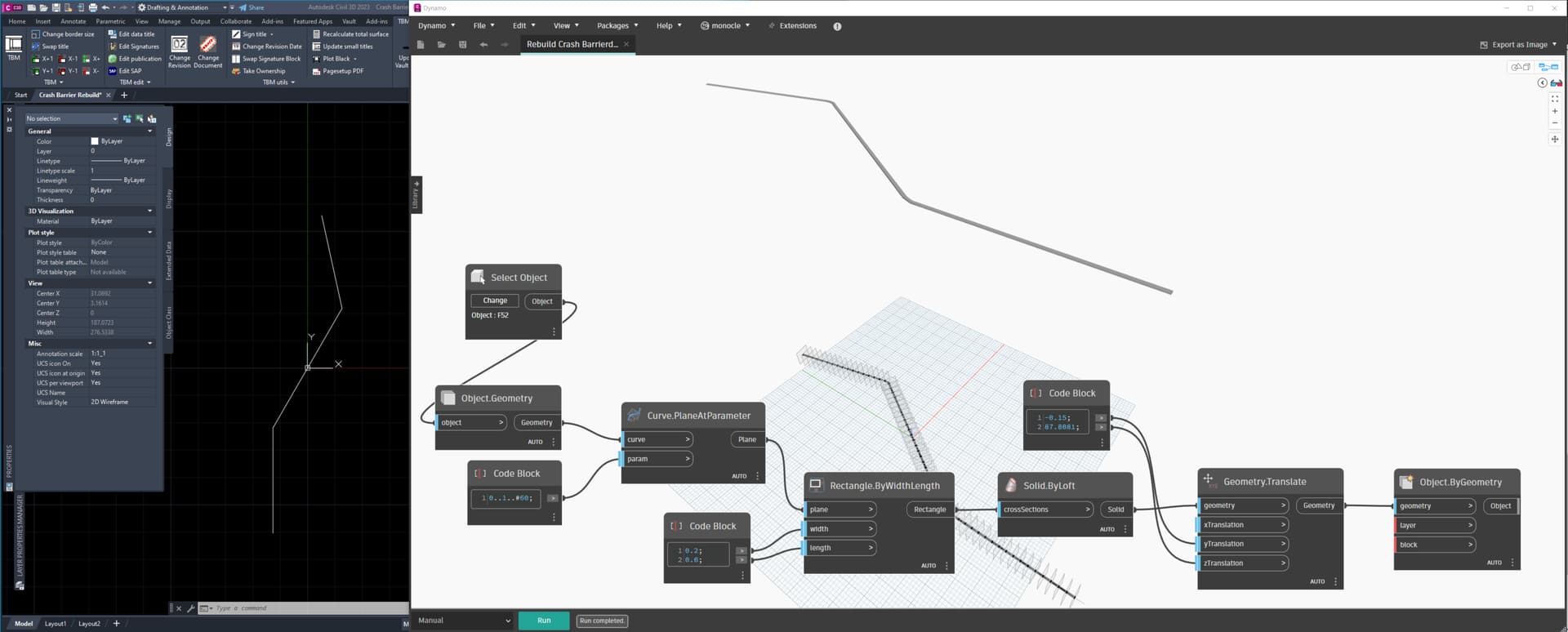
Task: Open the Object.ByGeometry node options menu
Action: pos(1512,563)
